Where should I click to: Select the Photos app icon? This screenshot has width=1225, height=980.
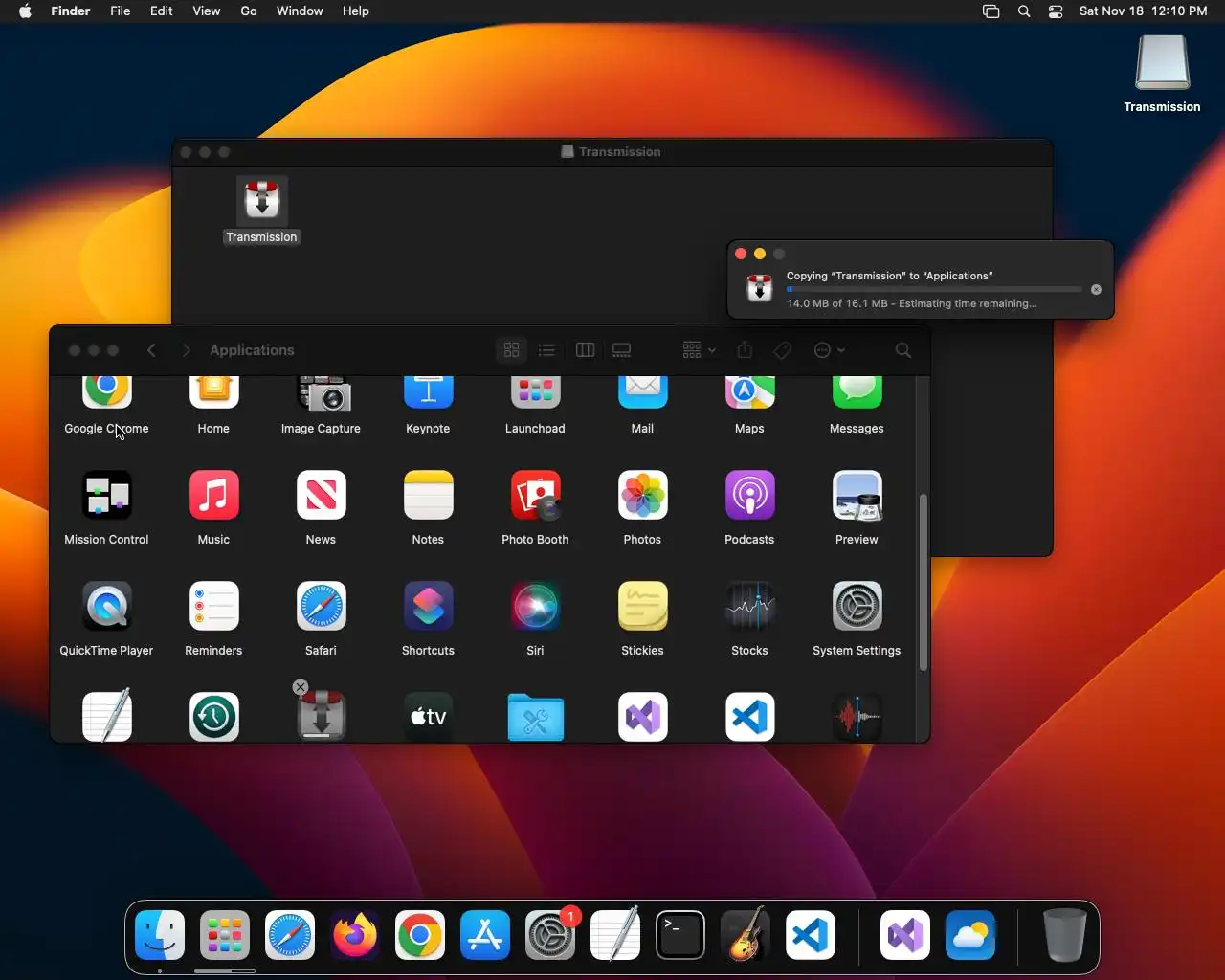(x=642, y=496)
